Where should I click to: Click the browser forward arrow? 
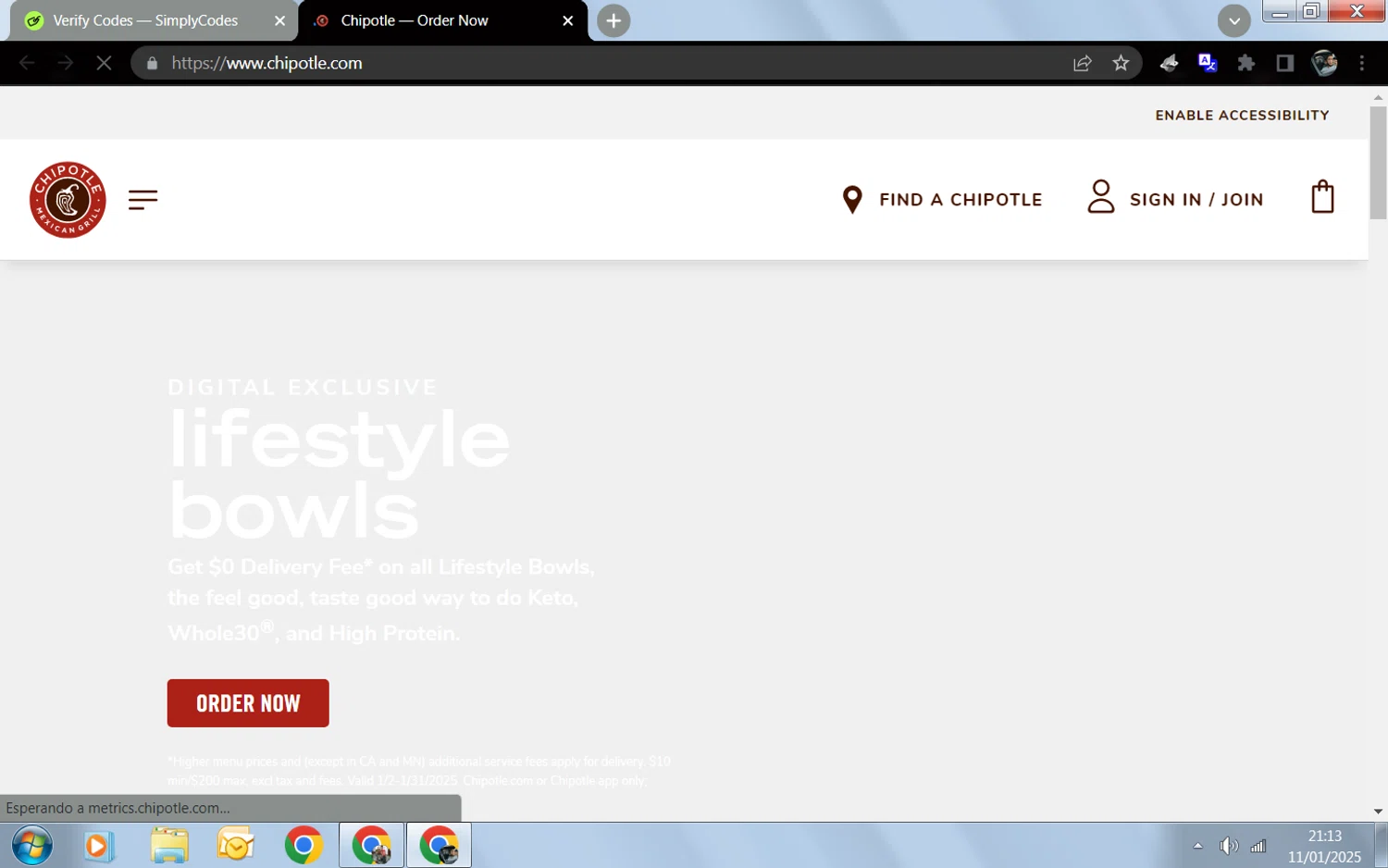(65, 63)
